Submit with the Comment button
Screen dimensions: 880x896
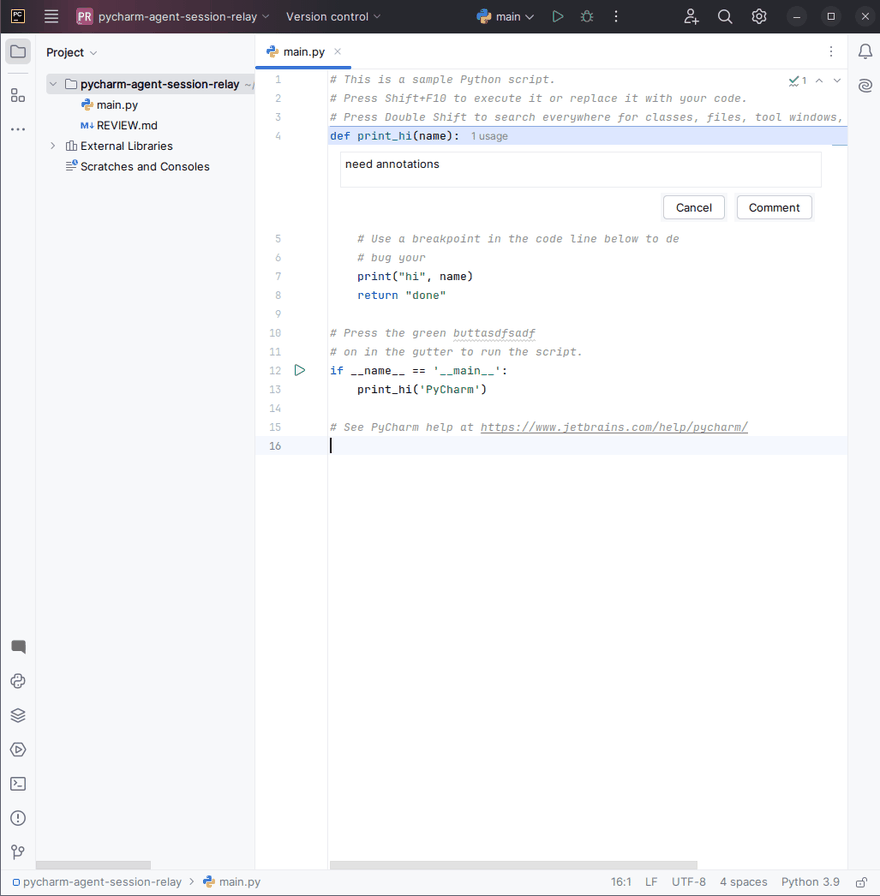[774, 207]
